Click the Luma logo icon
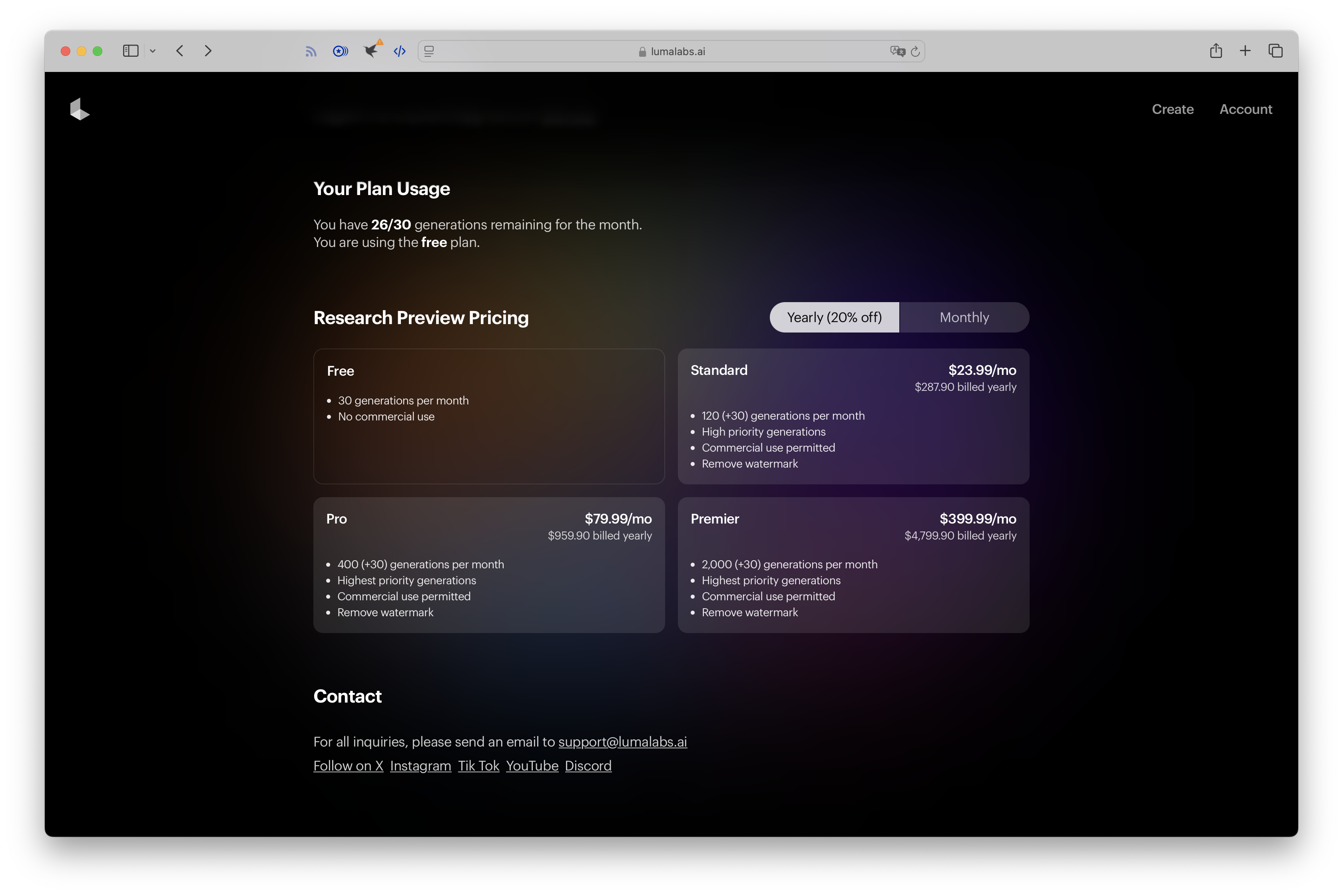Screen dimensions: 1343x896 point(80,109)
